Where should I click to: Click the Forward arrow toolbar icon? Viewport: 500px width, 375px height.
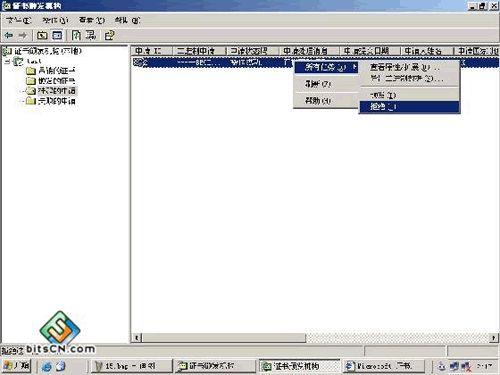(23, 35)
